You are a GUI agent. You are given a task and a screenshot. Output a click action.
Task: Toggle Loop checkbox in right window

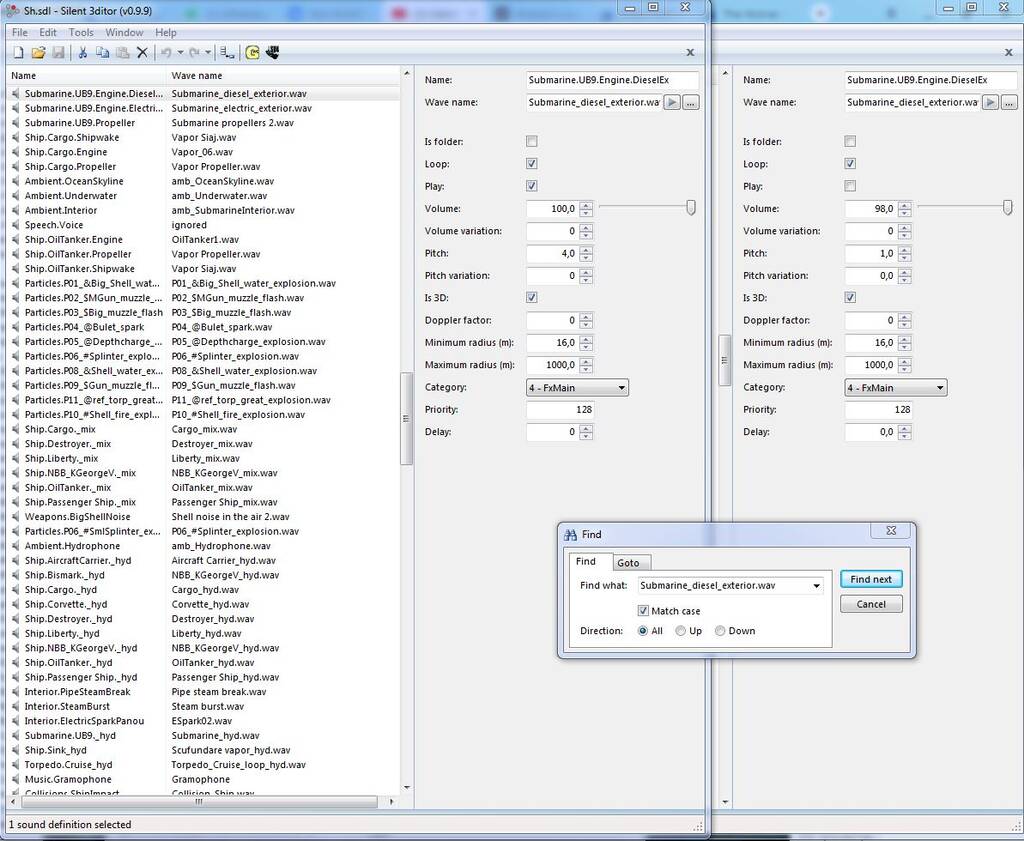[x=850, y=164]
